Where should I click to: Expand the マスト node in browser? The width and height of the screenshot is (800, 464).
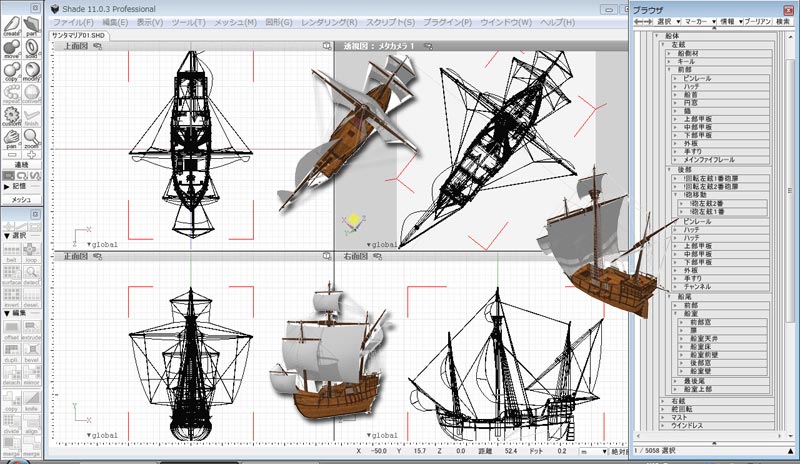coord(662,419)
